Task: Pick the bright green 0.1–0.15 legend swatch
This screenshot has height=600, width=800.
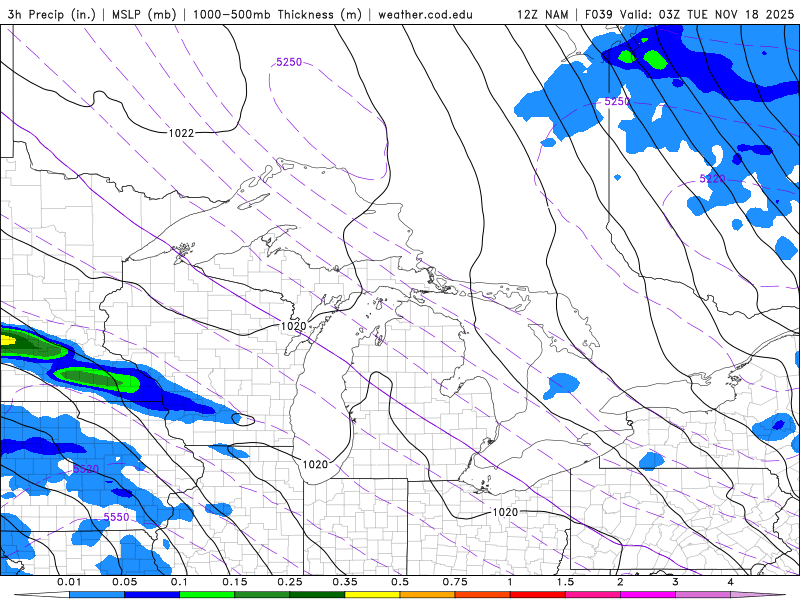Action: click(x=207, y=595)
